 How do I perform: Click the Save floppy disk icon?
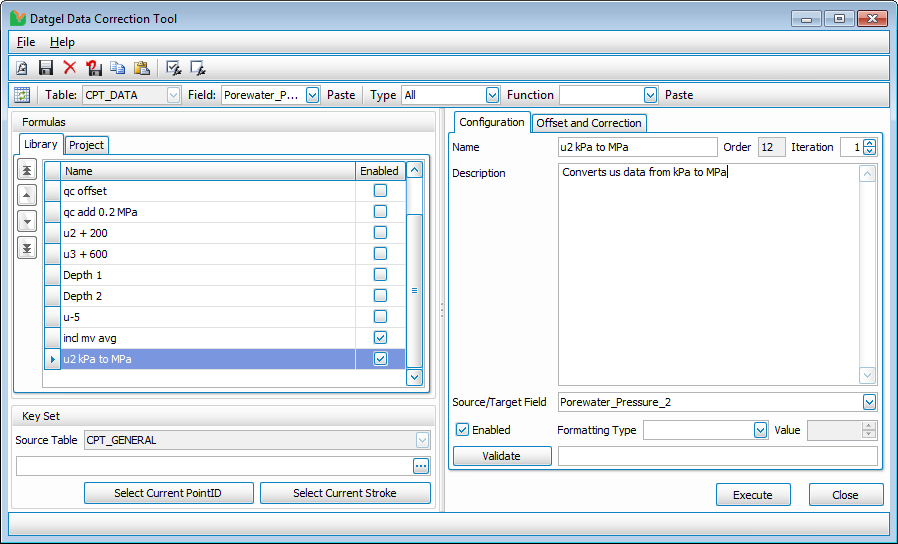pos(46,68)
